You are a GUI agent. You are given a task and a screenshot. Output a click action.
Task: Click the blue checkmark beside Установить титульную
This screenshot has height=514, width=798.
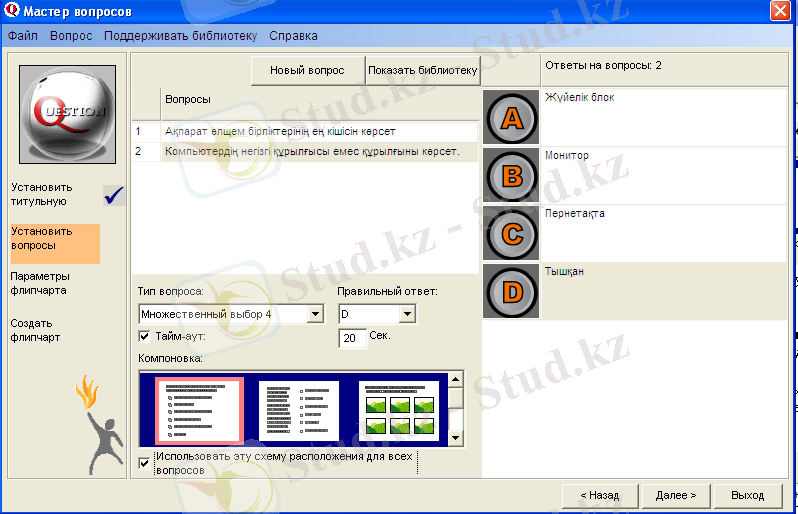114,195
